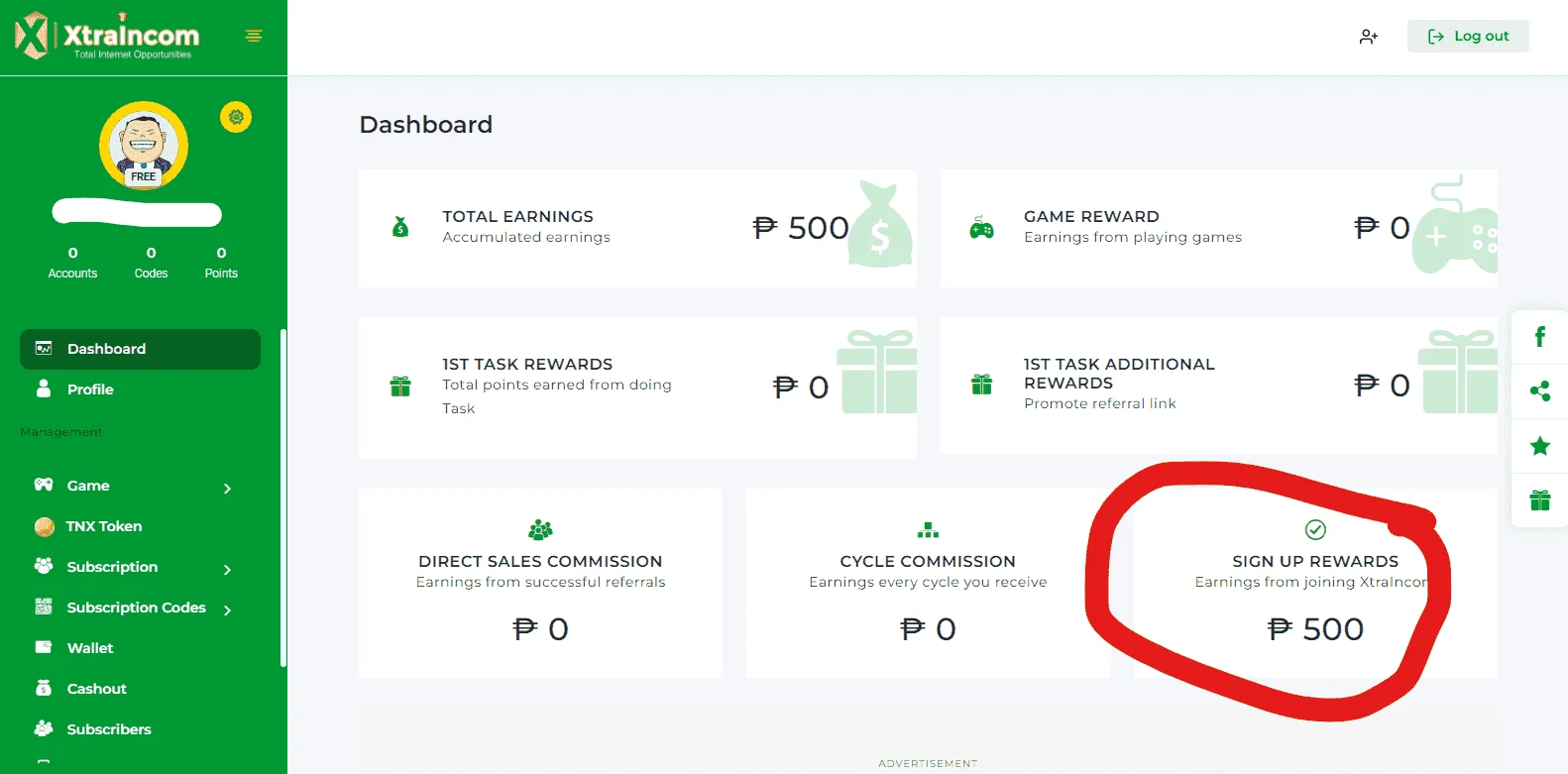Click the Subscription Codes QR icon
This screenshot has width=1568, height=774.
click(44, 607)
